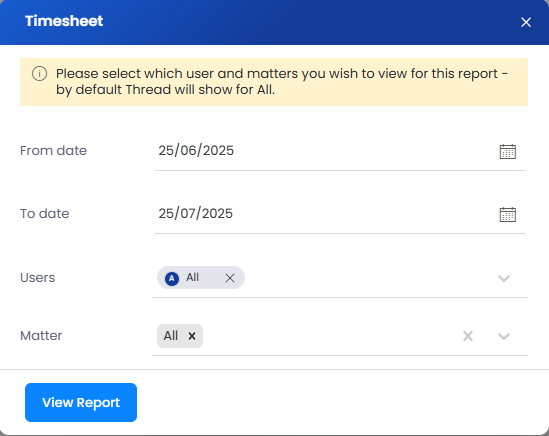Close the Timesheet dialog
Screen dimensions: 549x436
526,22
